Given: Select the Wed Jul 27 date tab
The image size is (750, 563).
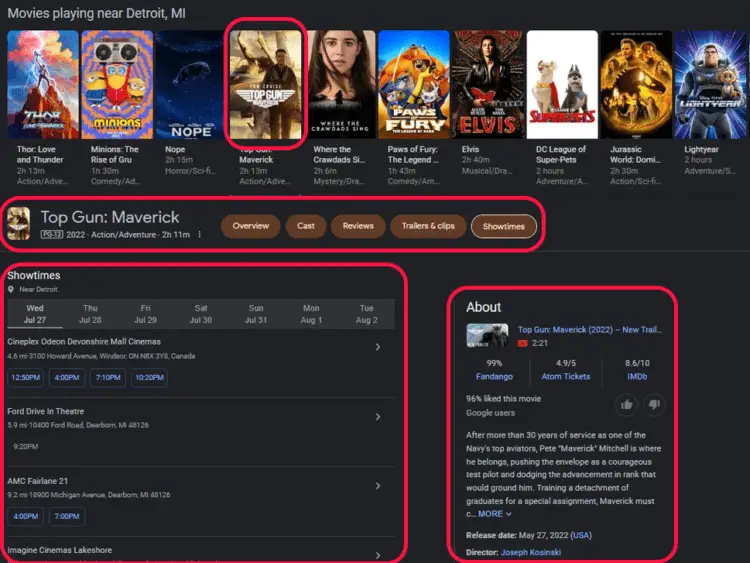Looking at the screenshot, I should click(35, 314).
